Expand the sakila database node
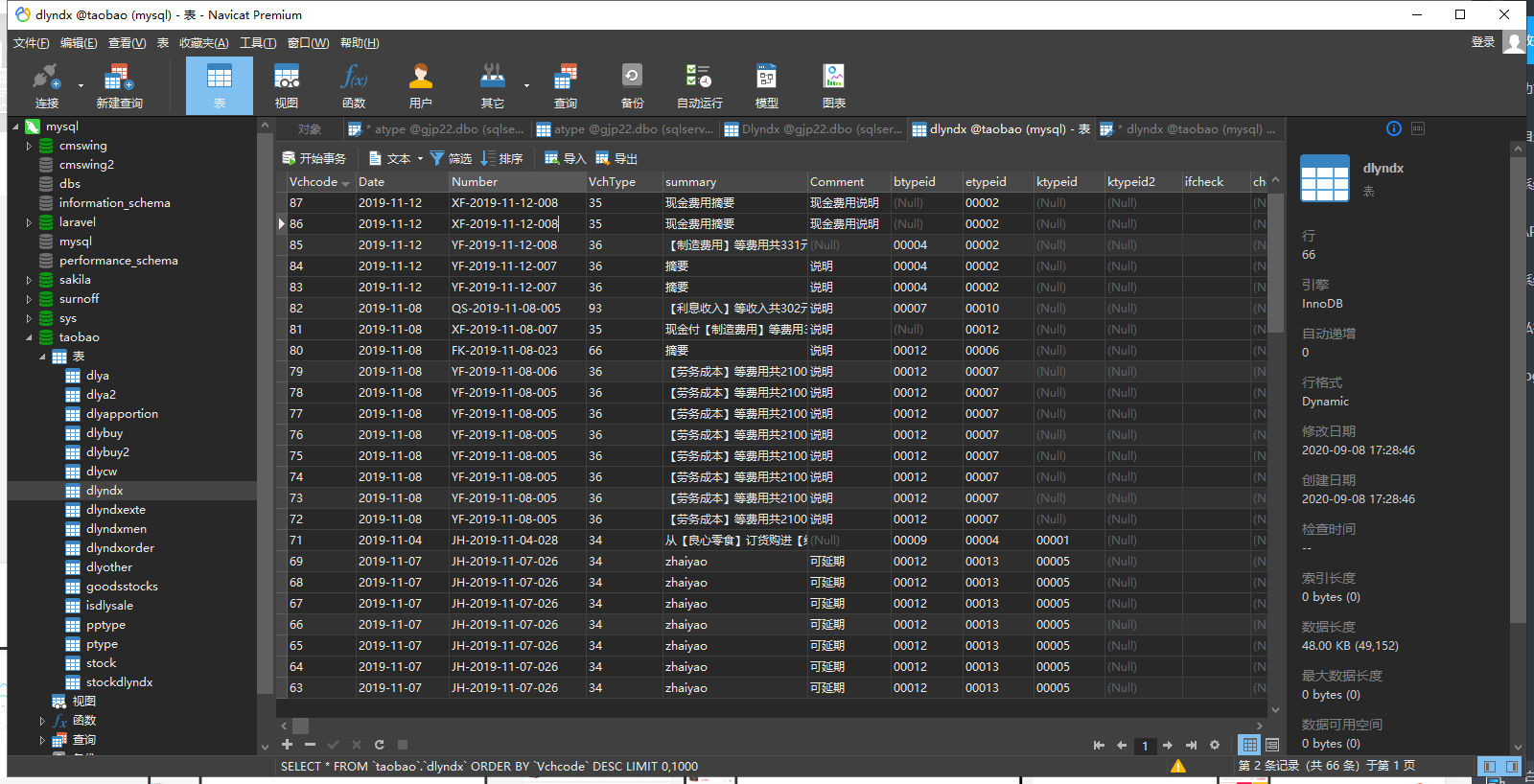 pyautogui.click(x=29, y=280)
